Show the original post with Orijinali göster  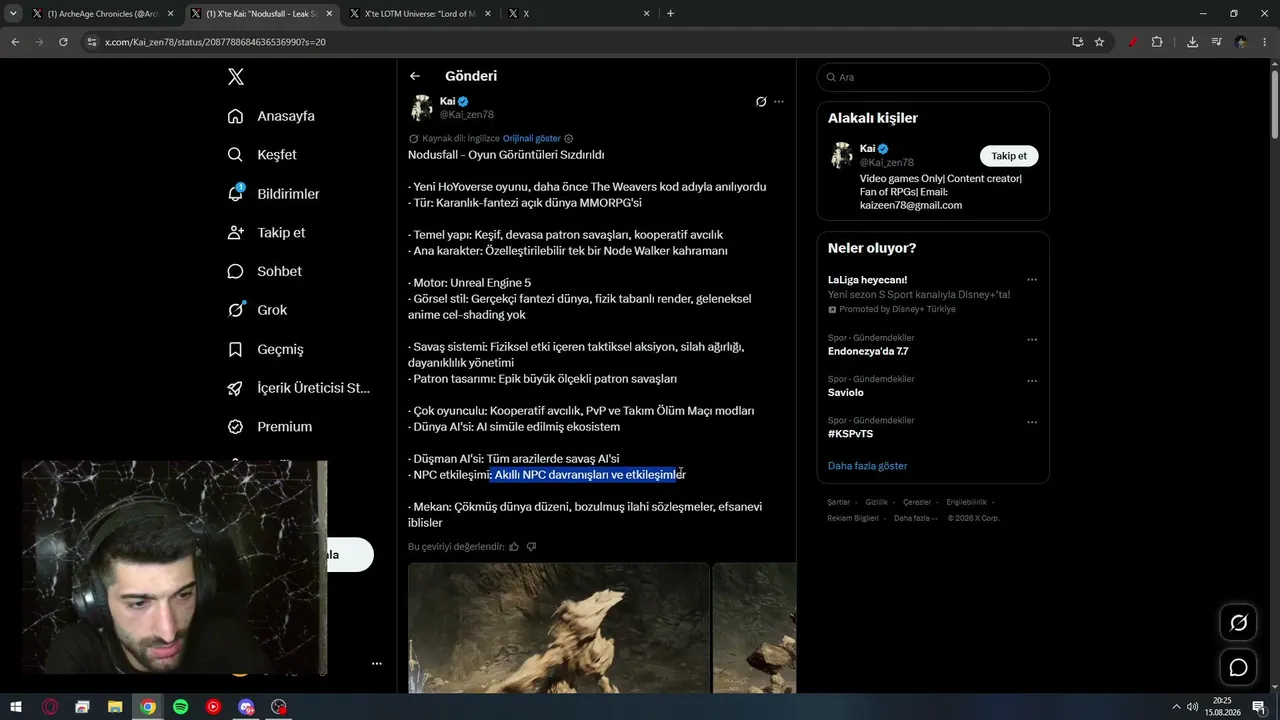point(532,138)
